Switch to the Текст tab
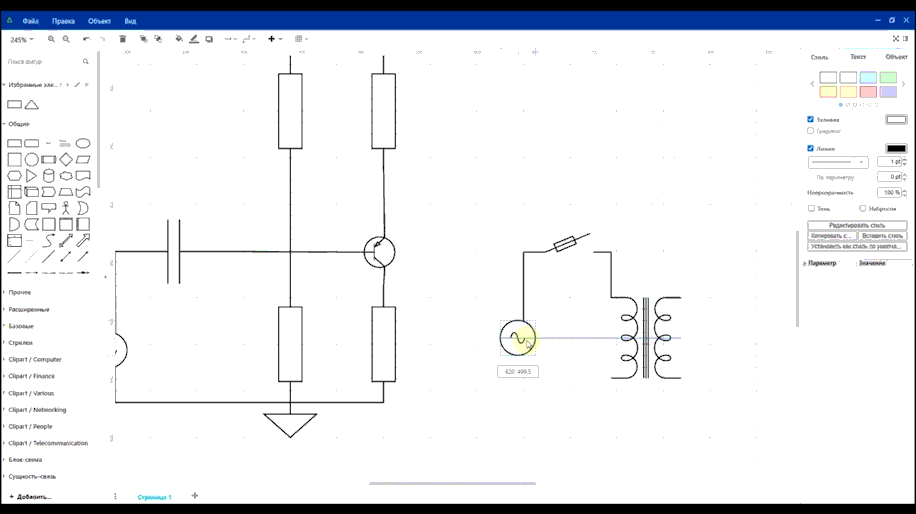The height and width of the screenshot is (514, 916). [x=857, y=57]
